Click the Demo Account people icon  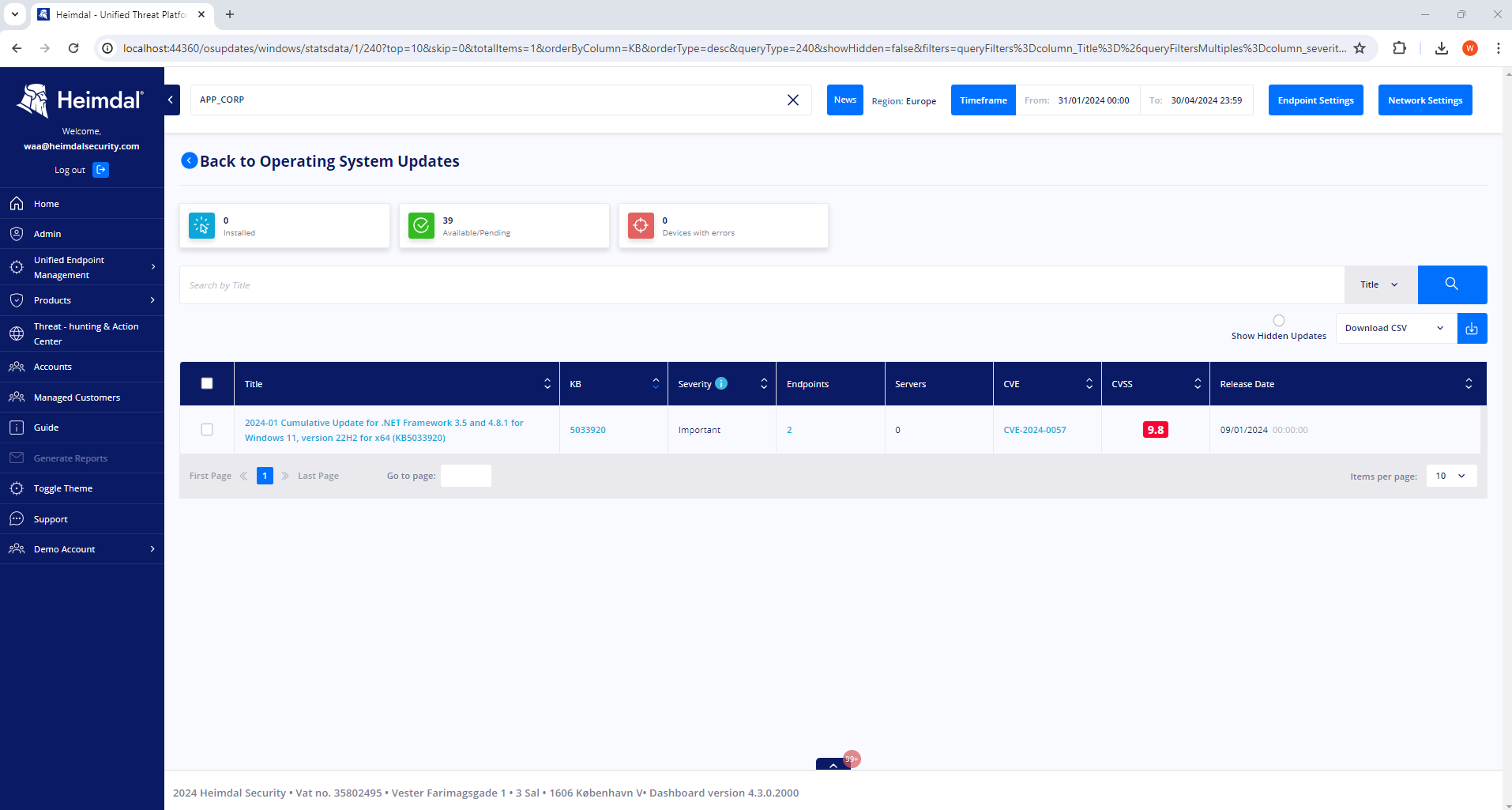tap(17, 549)
